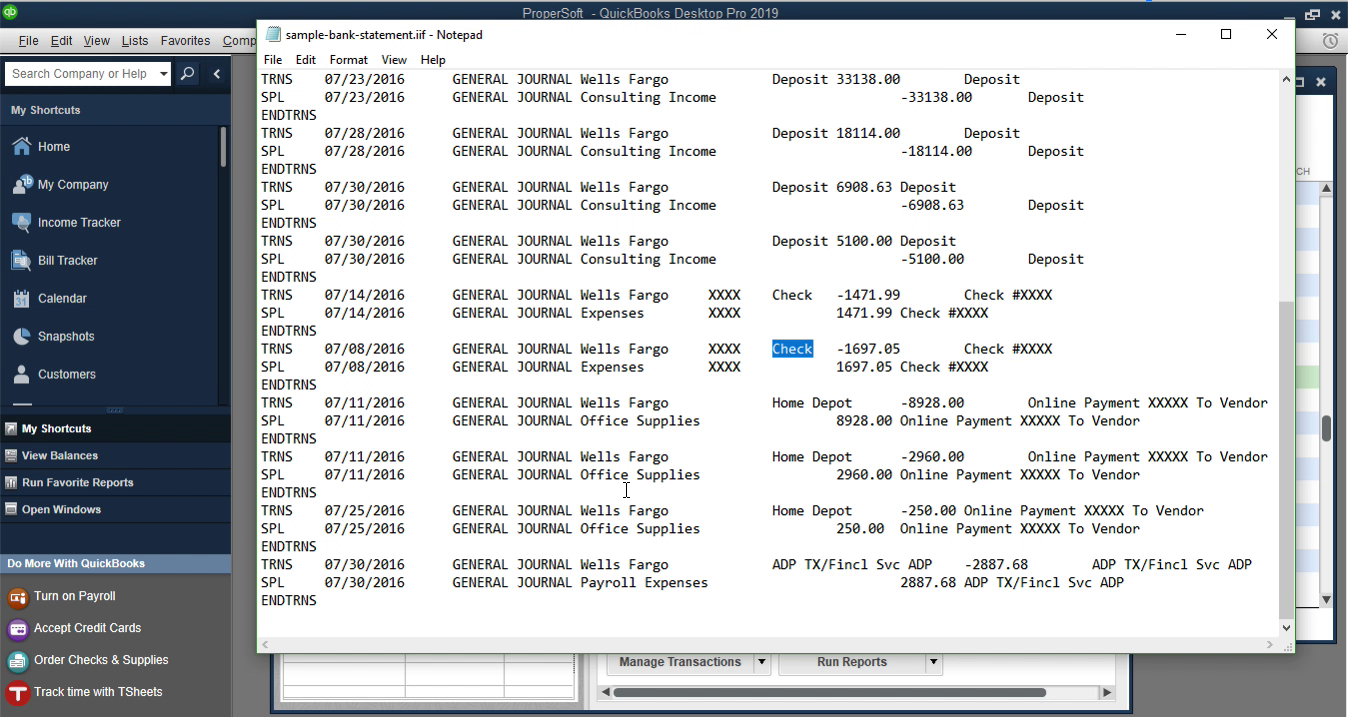Collapse the left sidebar with the arrow icon
Screen dimensions: 1348x717
pyautogui.click(x=216, y=74)
